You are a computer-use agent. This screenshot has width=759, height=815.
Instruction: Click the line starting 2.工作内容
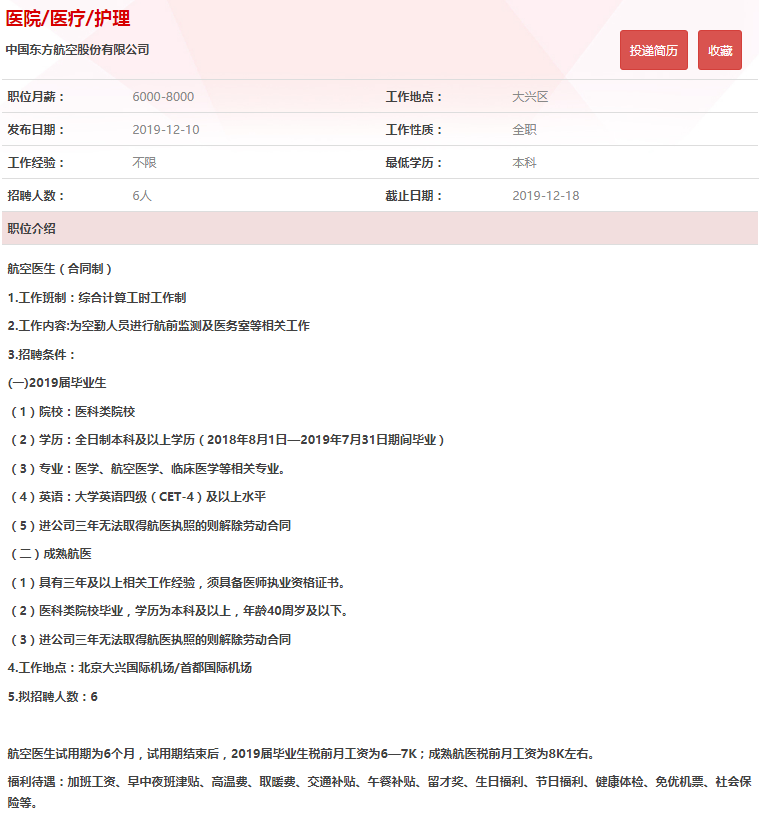(159, 326)
